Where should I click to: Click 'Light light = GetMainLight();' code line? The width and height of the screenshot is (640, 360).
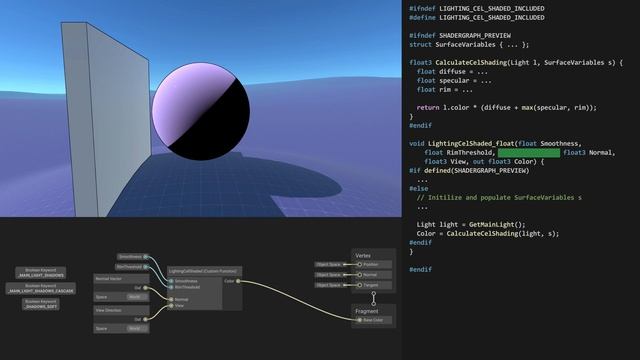coord(471,224)
